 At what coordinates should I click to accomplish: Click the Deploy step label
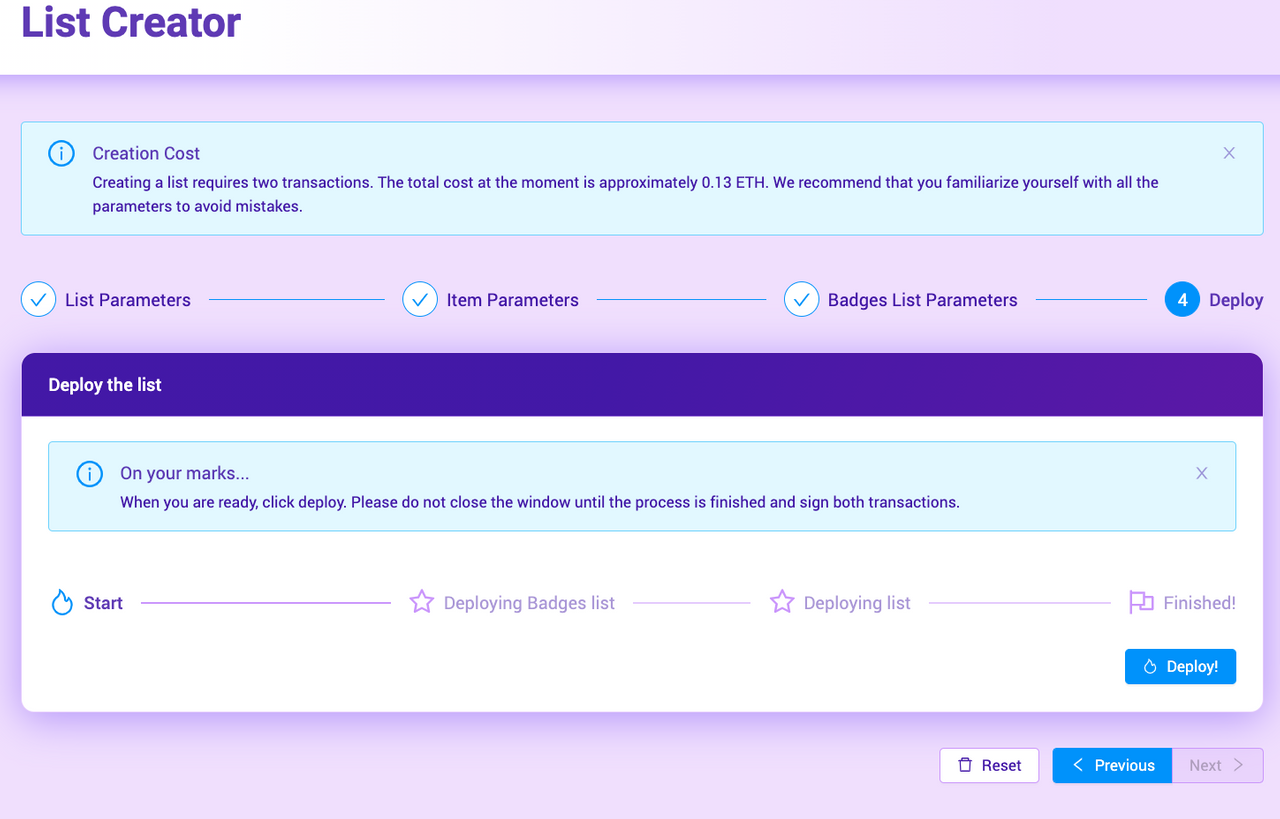pyautogui.click(x=1236, y=300)
